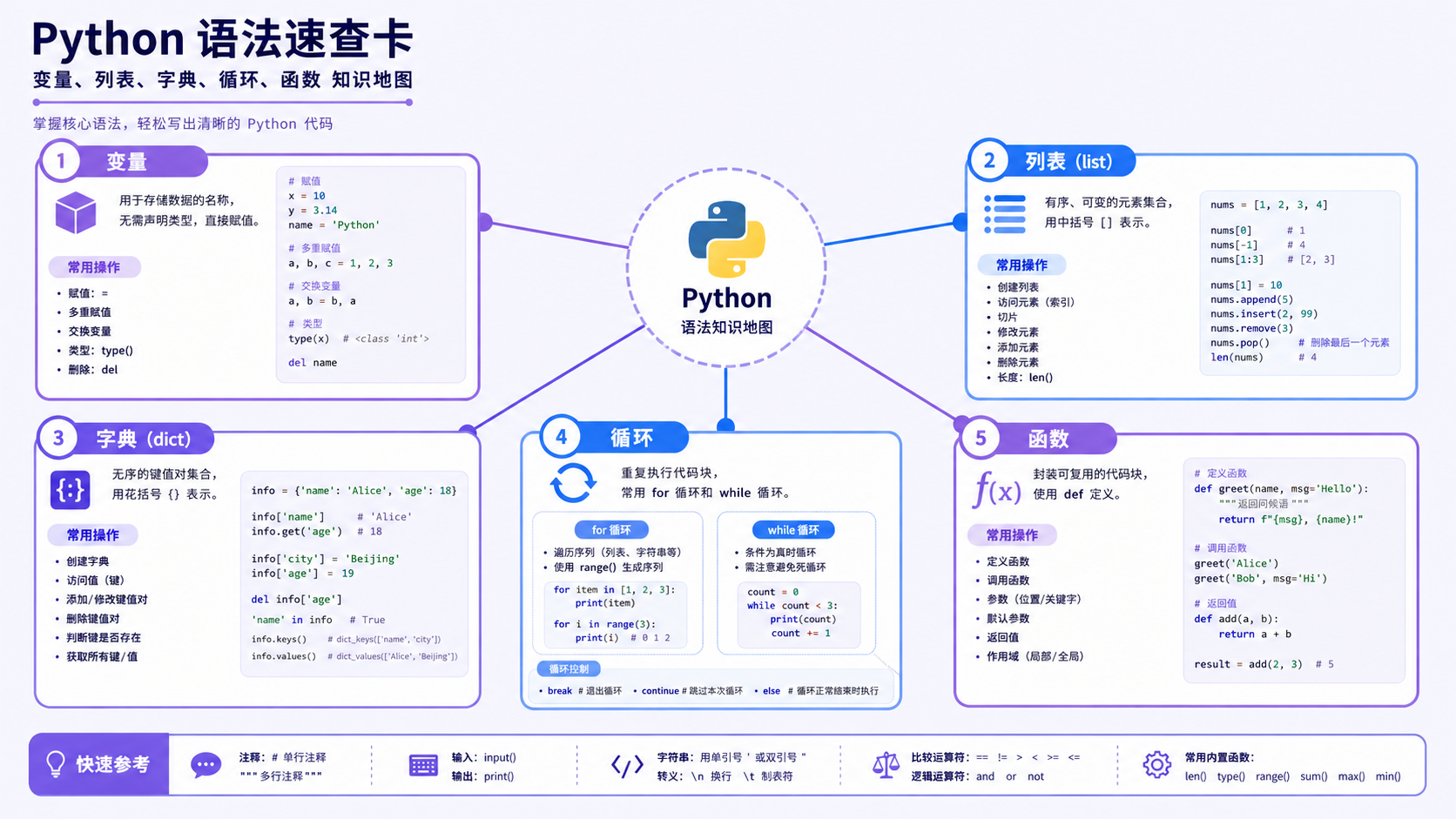
Task: Click the 'continue' keyword in 循环控制
Action: 660,690
